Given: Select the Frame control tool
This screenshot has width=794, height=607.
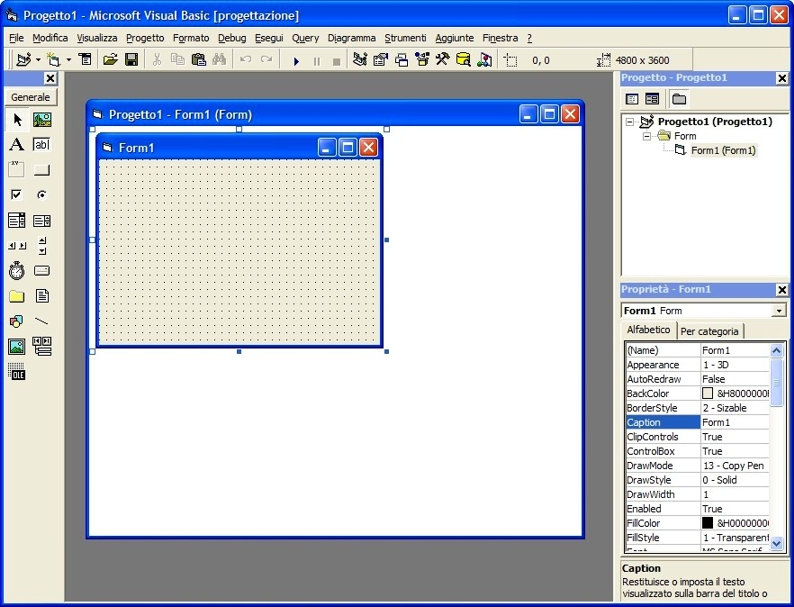Looking at the screenshot, I should [17, 170].
